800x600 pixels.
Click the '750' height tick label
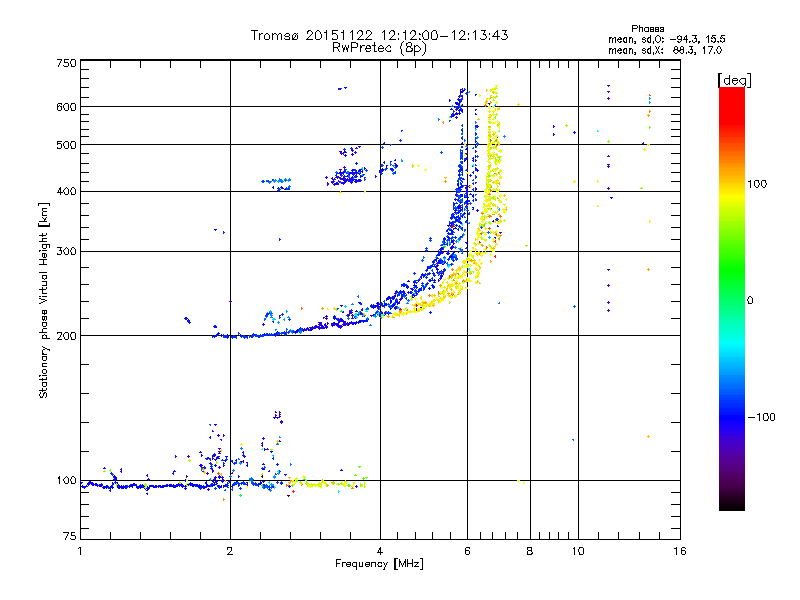point(67,63)
